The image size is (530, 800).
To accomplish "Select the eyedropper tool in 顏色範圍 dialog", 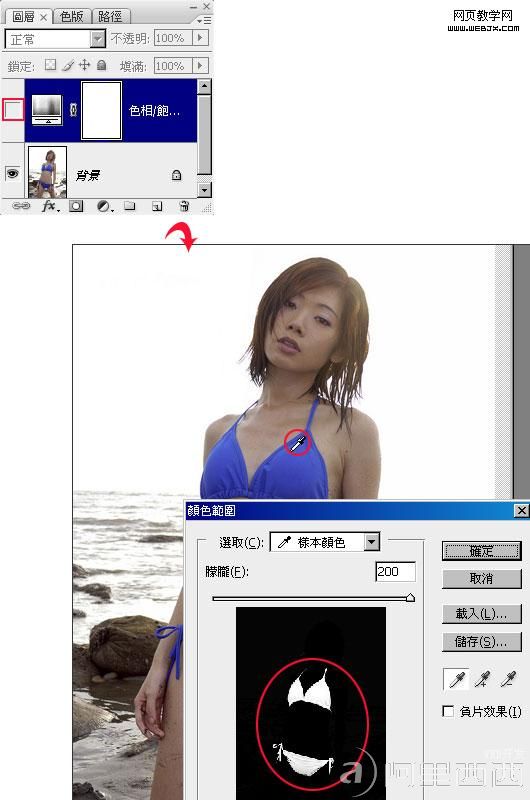I will click(x=457, y=679).
